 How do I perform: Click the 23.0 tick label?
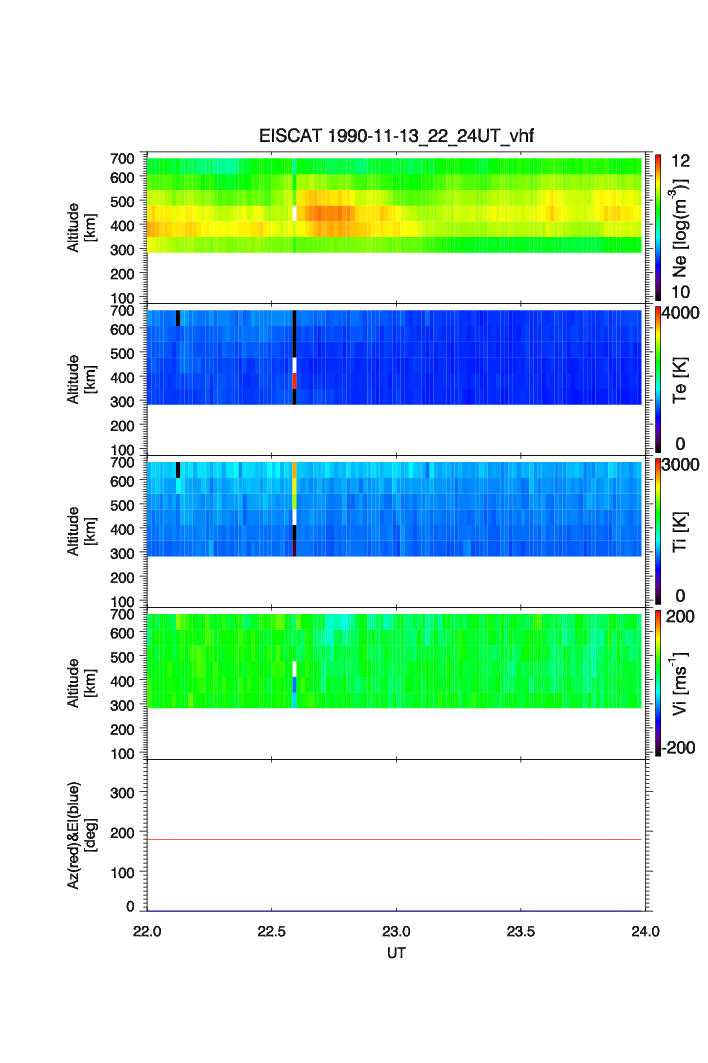396,932
